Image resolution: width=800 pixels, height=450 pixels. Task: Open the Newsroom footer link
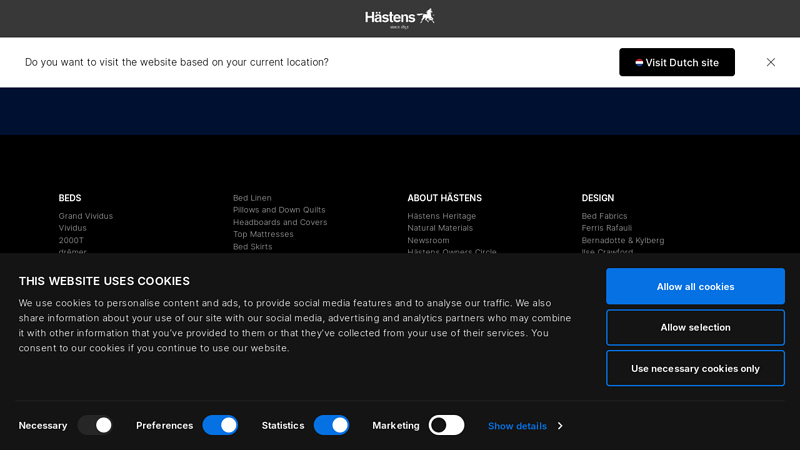coord(428,240)
